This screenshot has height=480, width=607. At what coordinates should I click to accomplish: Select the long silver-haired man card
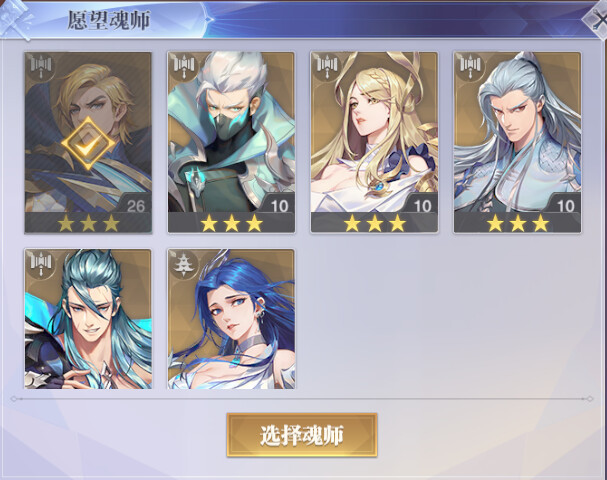518,142
